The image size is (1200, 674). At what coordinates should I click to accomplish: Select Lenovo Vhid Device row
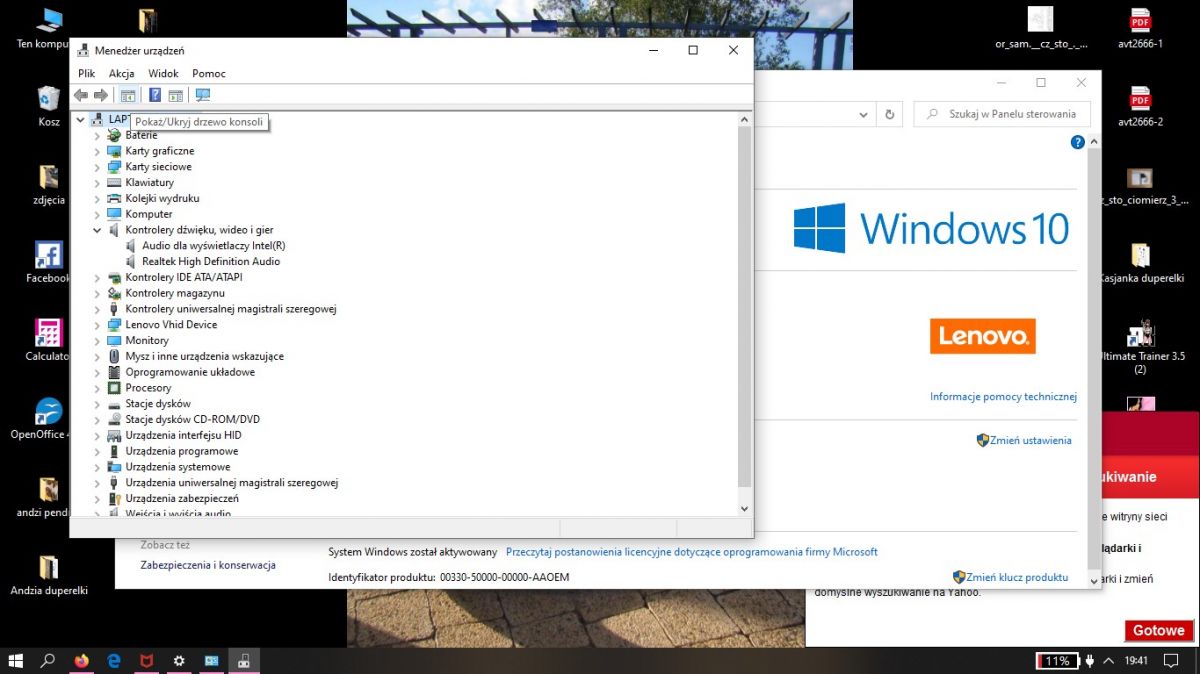[x=171, y=325]
